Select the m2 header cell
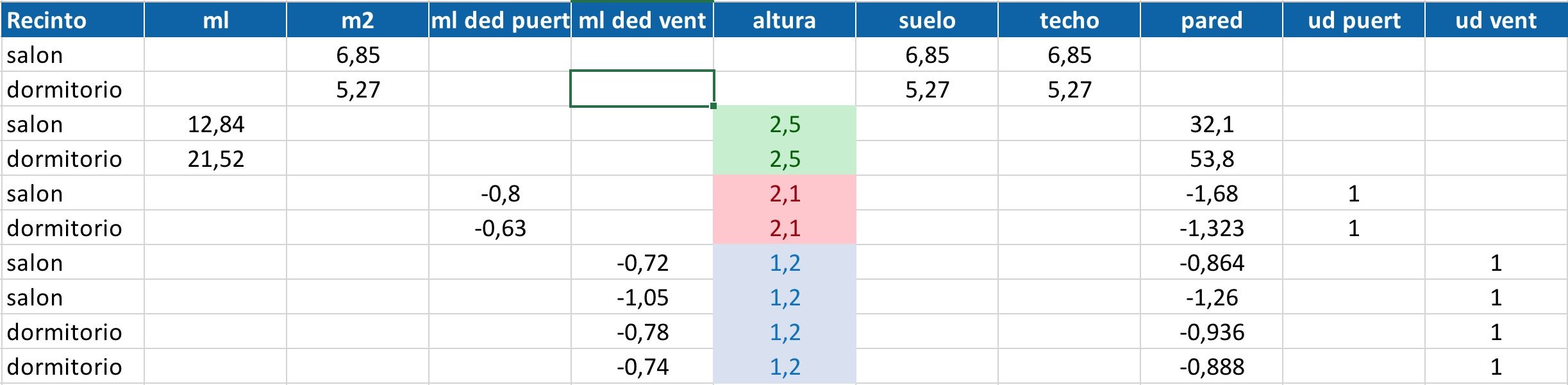 [x=357, y=20]
